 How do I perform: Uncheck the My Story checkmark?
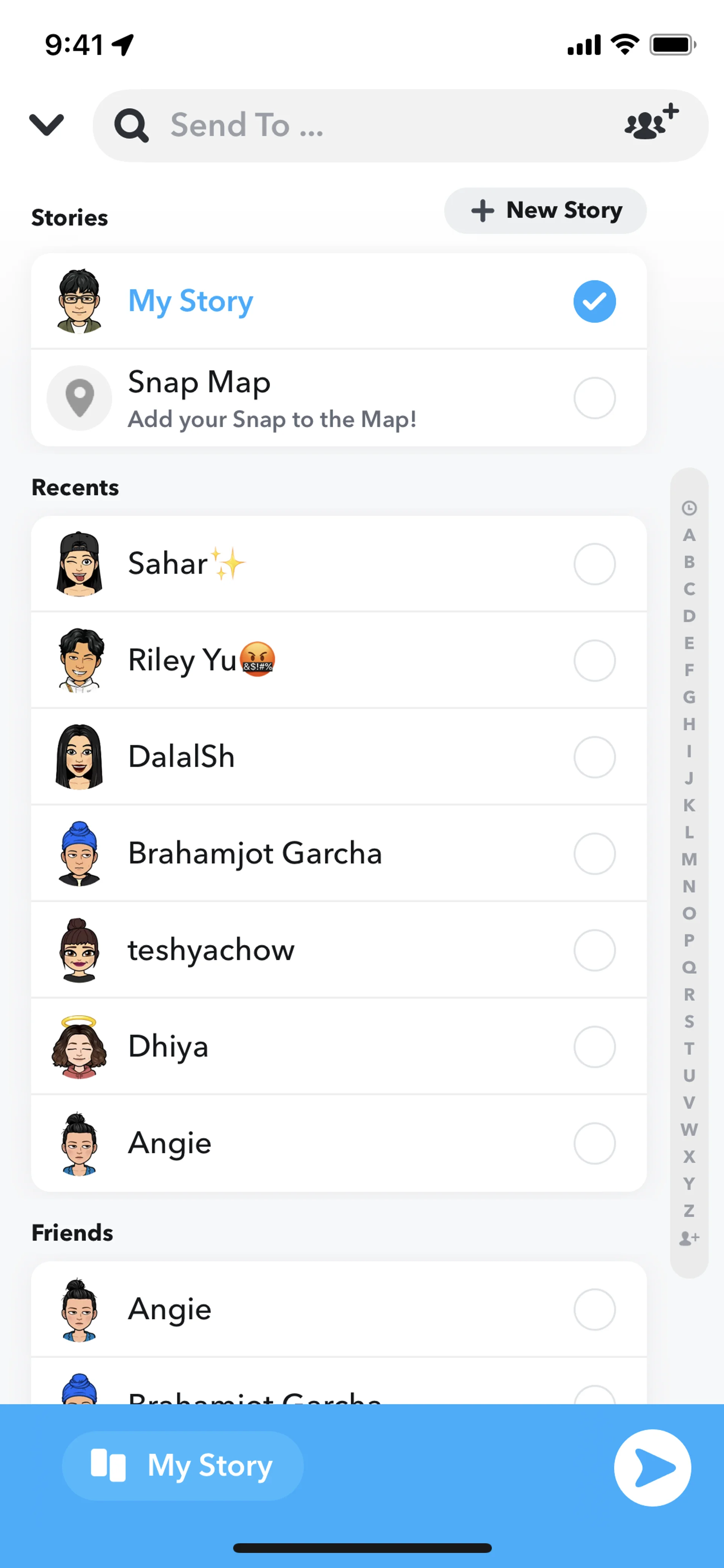point(594,301)
